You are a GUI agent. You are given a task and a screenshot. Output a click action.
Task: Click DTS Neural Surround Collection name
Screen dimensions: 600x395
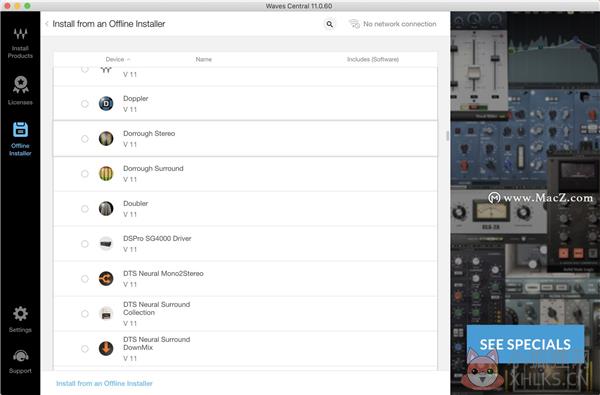pos(157,308)
